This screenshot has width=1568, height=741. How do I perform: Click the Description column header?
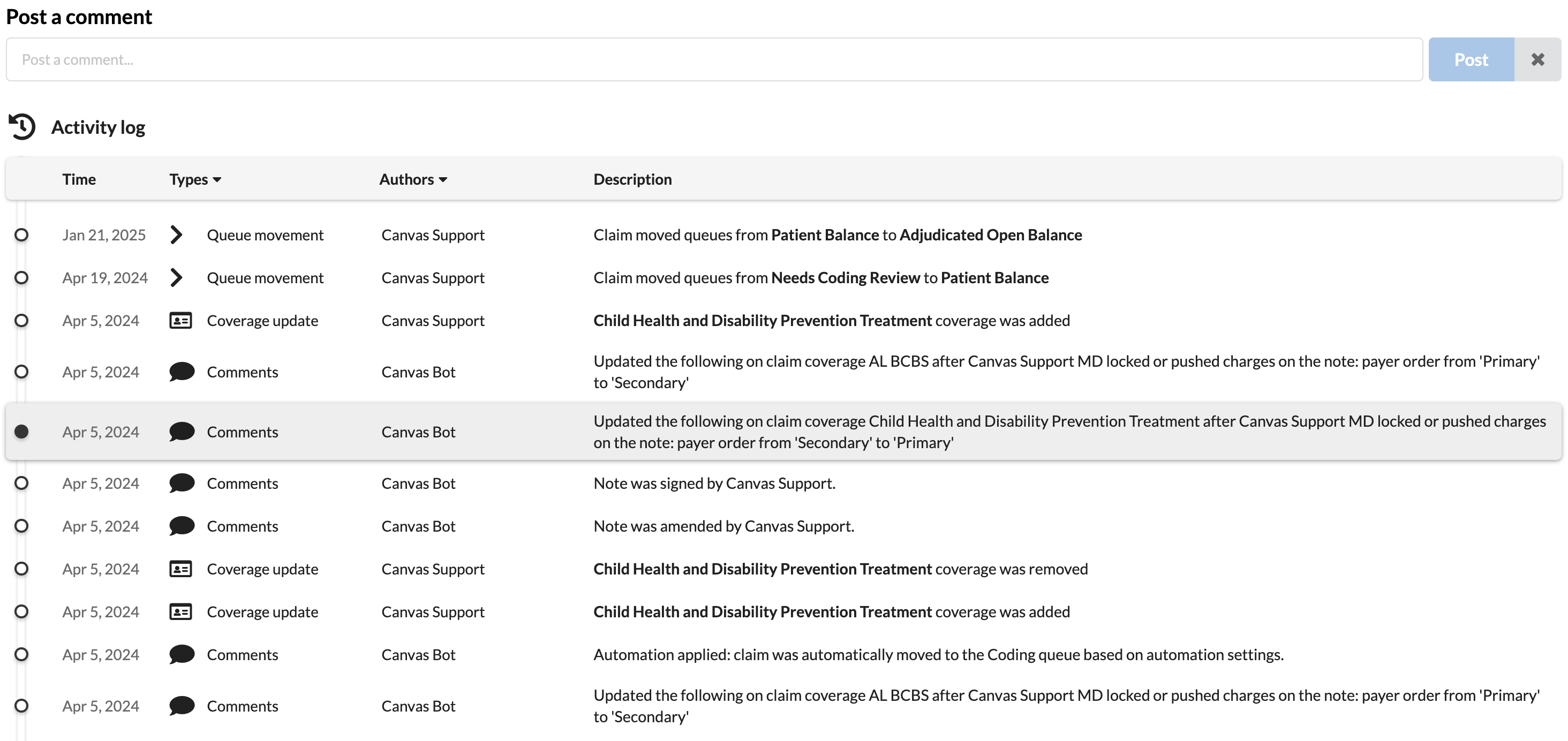632,179
